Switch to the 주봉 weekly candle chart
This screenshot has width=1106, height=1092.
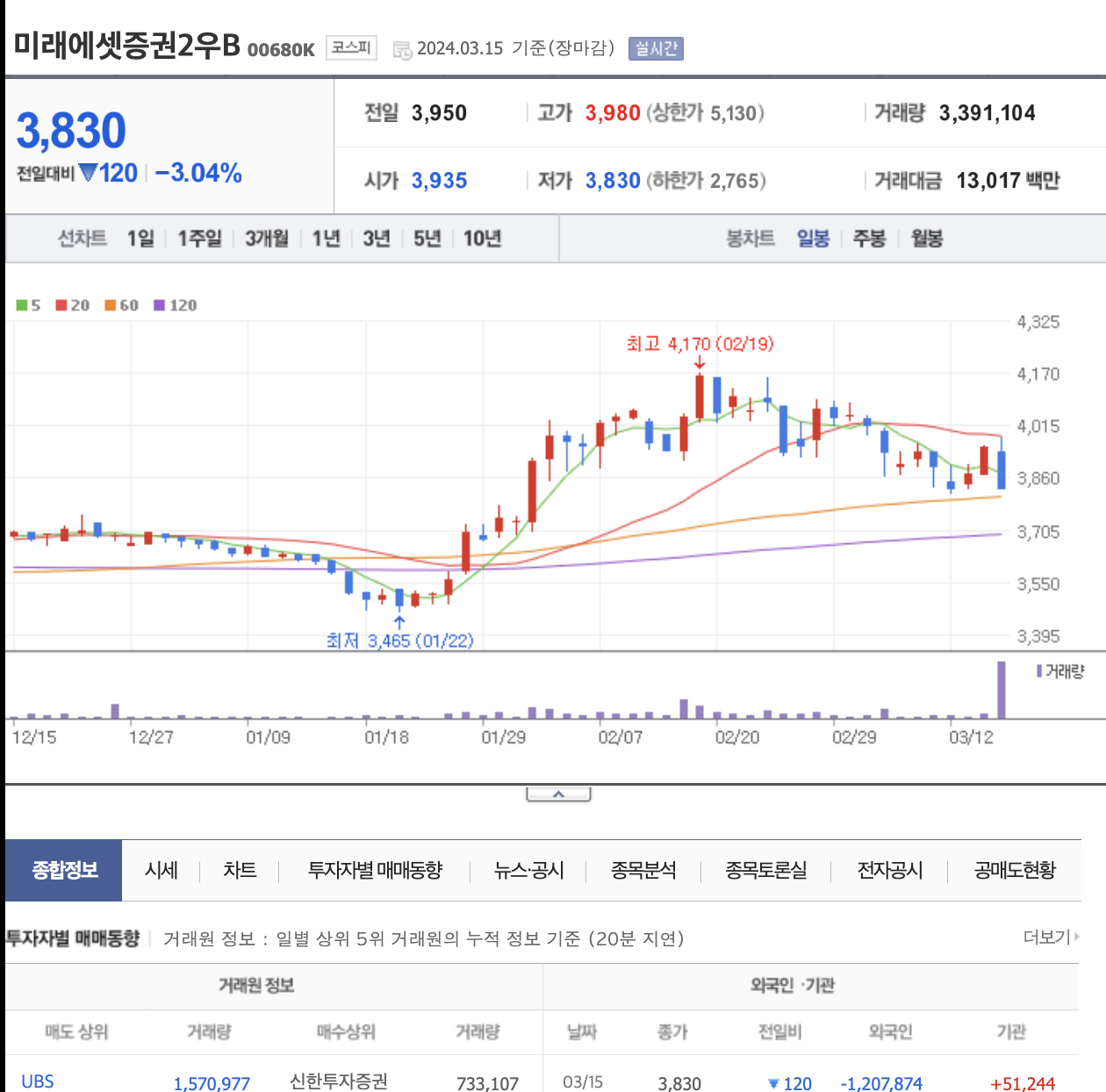click(x=870, y=238)
